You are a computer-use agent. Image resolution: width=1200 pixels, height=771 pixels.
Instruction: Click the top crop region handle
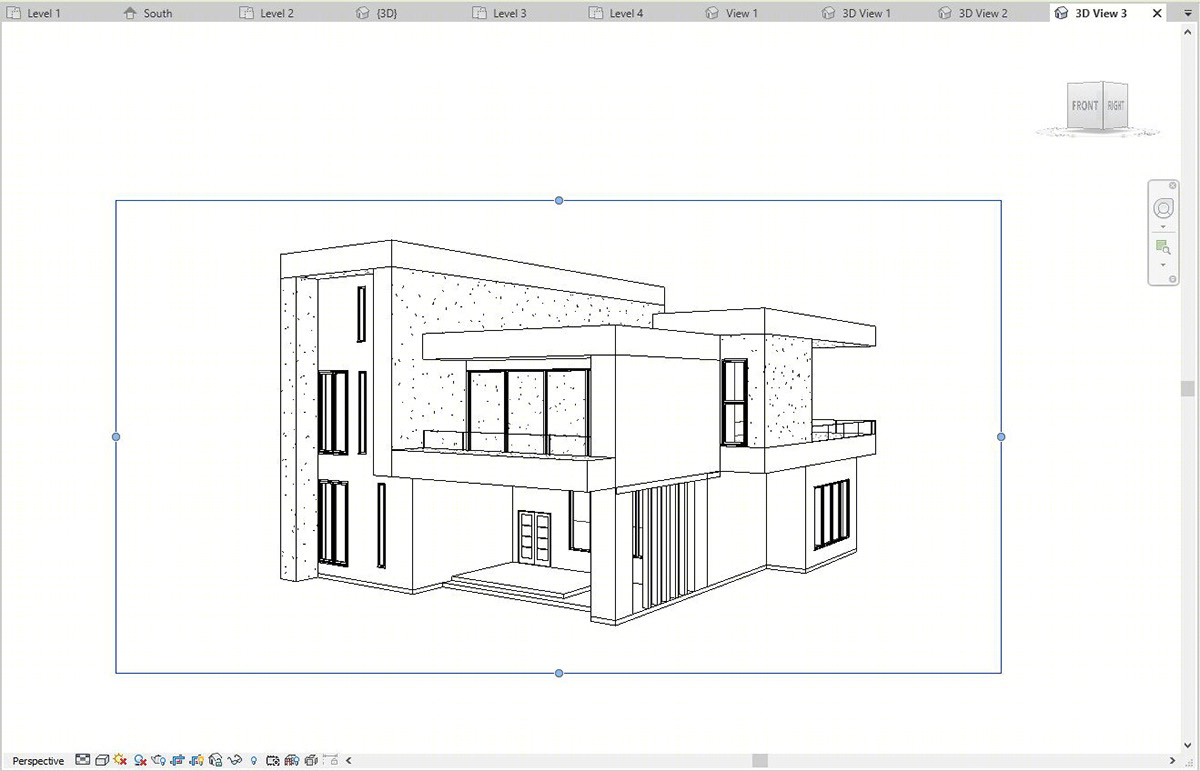[559, 200]
